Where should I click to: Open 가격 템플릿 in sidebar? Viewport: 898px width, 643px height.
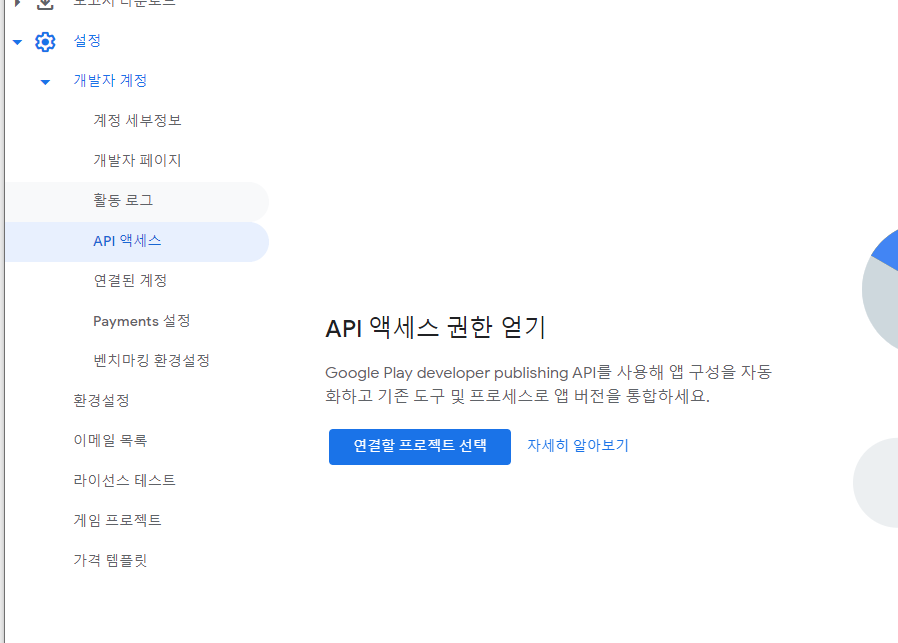pyautogui.click(x=110, y=560)
